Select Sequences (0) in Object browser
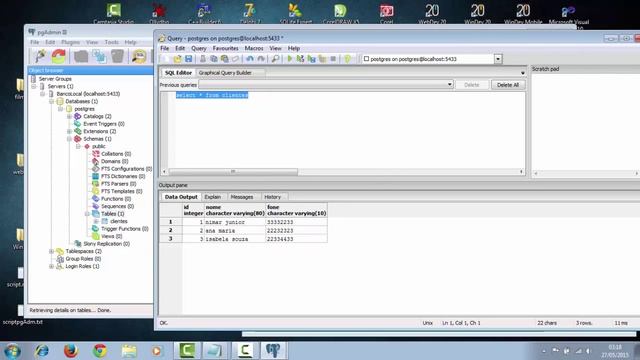 point(117,206)
